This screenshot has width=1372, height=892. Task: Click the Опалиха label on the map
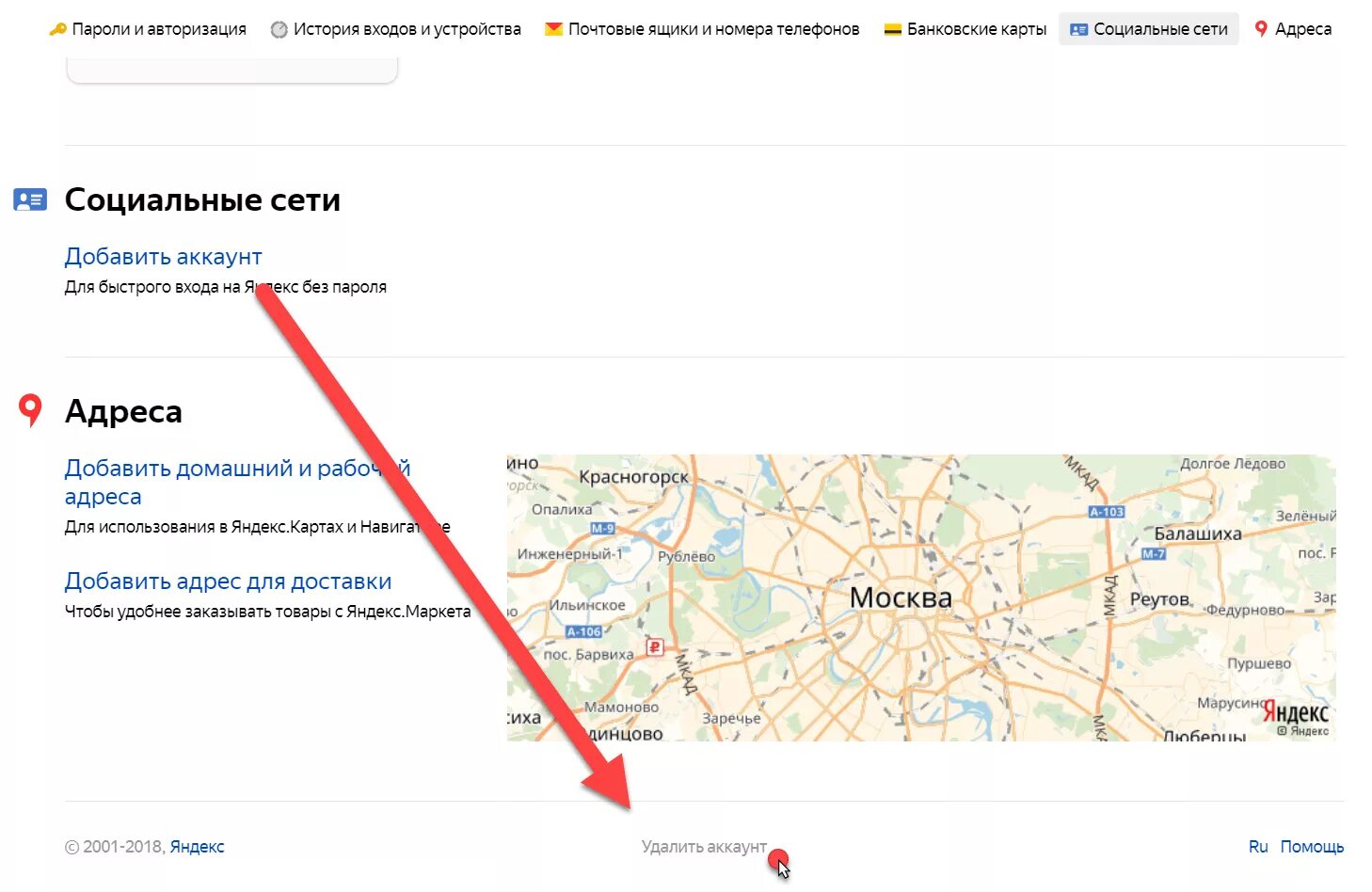[x=562, y=510]
